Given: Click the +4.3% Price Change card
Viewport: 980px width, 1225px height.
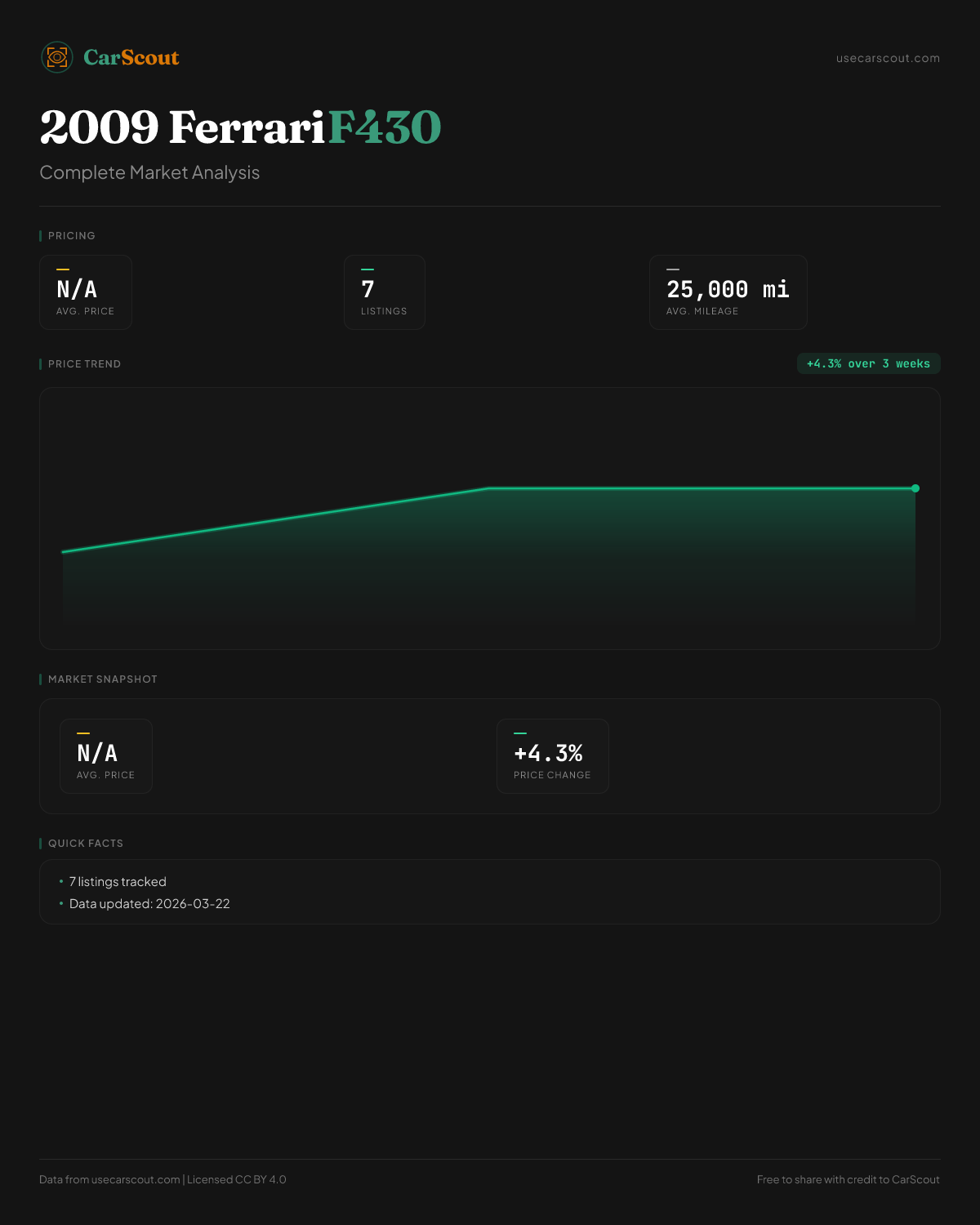Looking at the screenshot, I should 552,756.
